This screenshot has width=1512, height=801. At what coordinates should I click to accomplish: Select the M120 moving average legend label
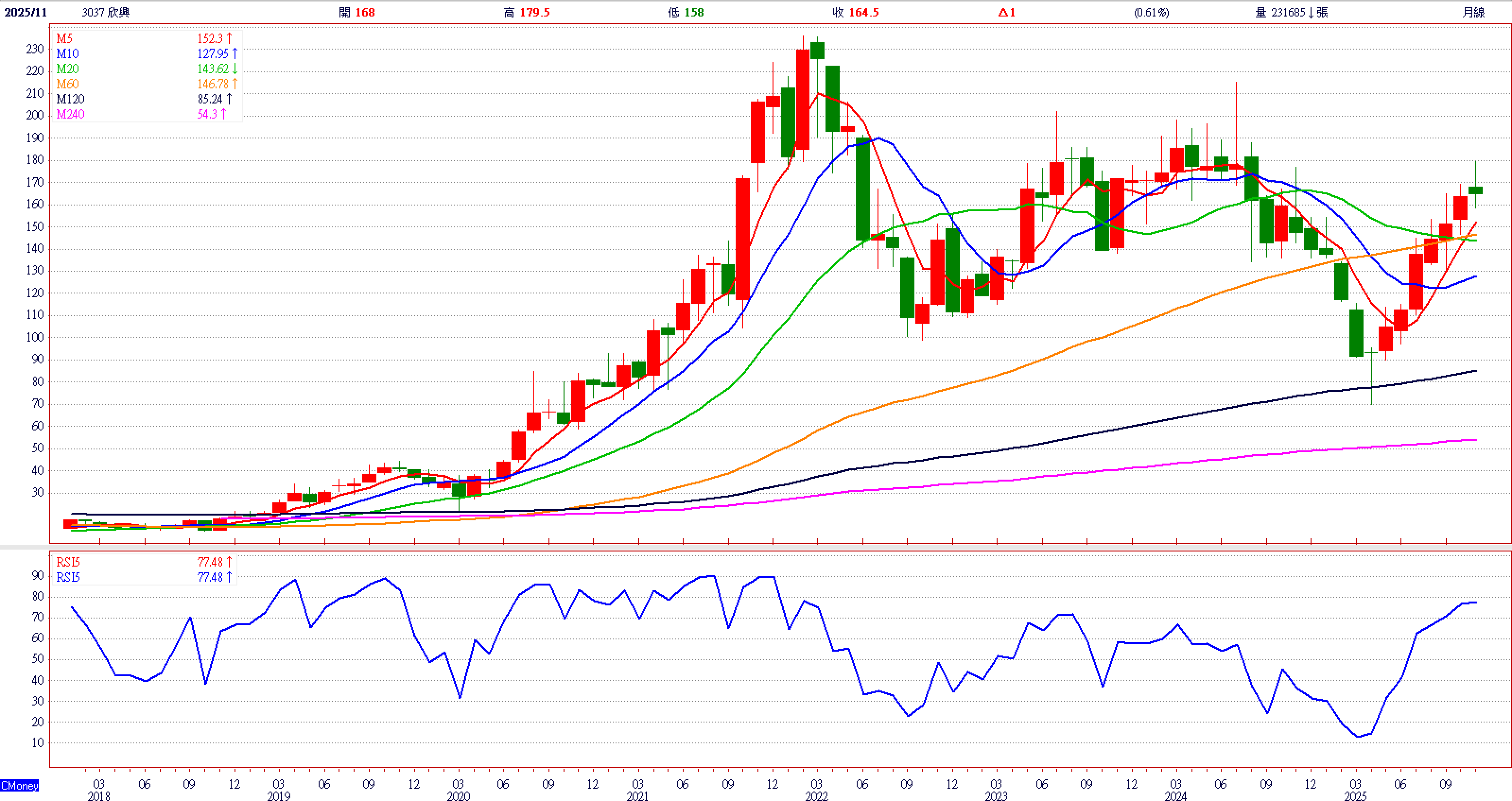[70, 99]
